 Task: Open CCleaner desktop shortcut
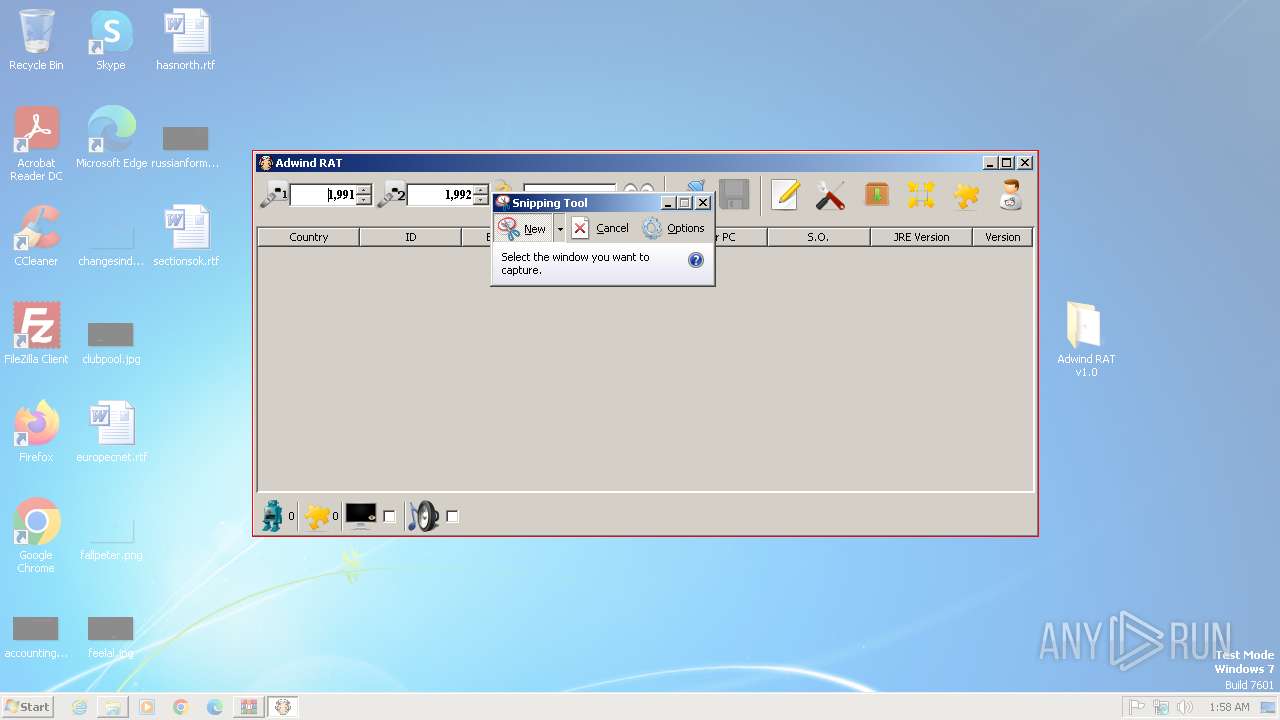coord(36,236)
